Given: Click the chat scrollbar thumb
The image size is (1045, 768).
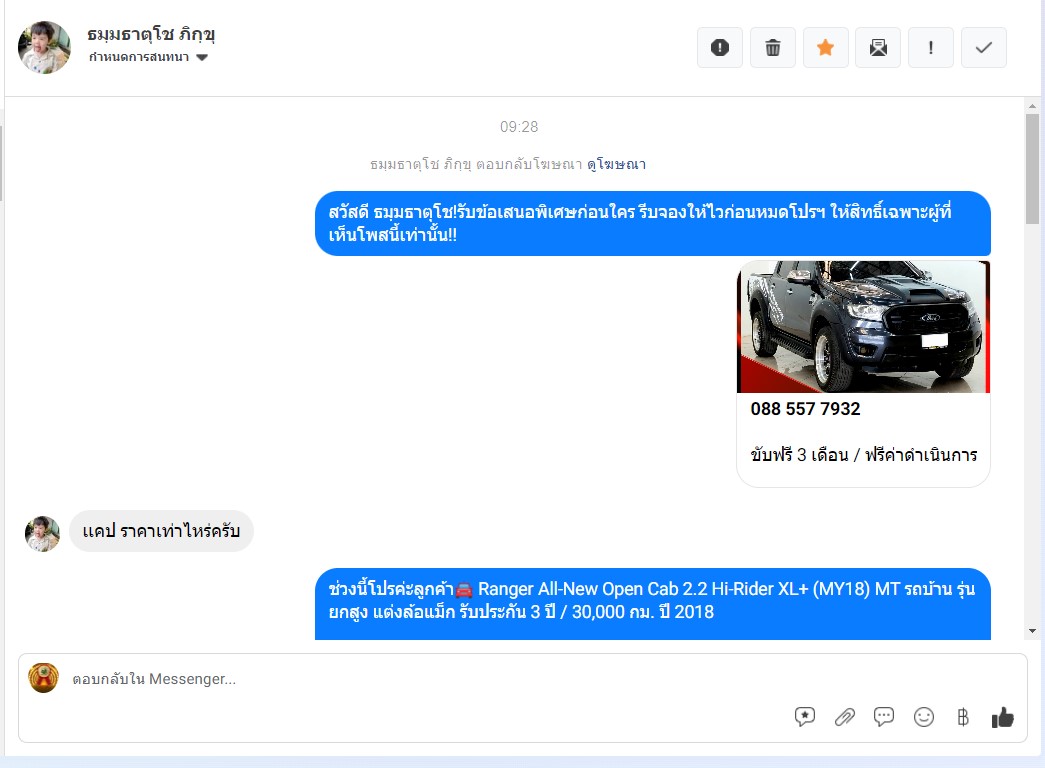Looking at the screenshot, I should coord(1032,169).
